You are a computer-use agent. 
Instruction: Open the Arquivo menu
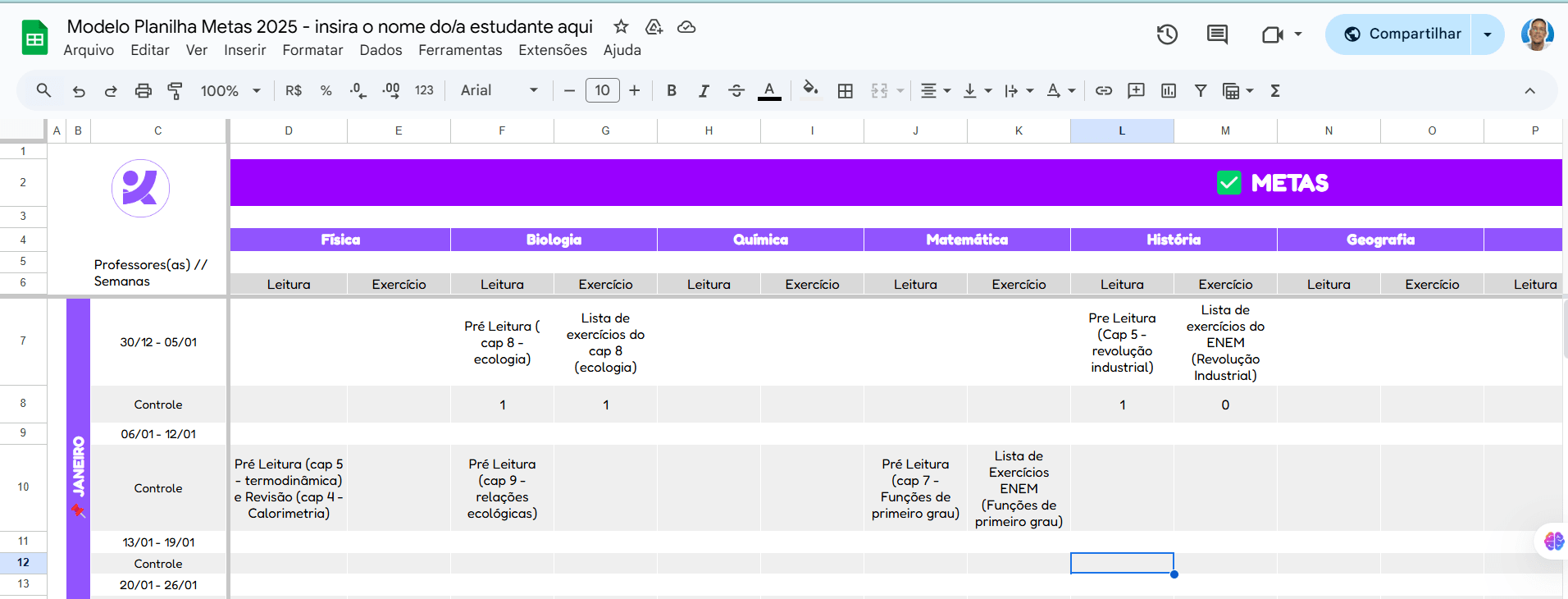[89, 50]
